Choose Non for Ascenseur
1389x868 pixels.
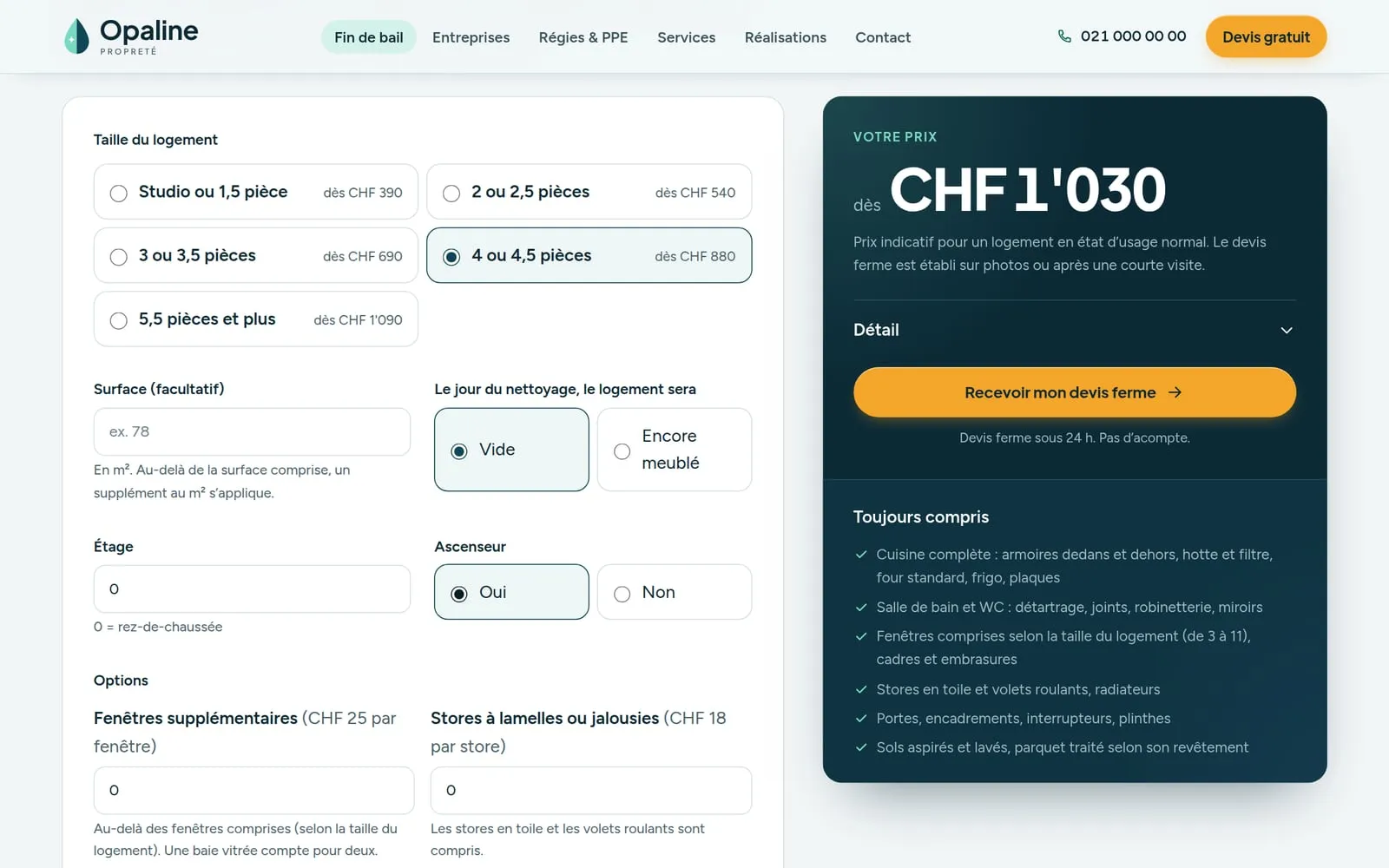point(675,592)
